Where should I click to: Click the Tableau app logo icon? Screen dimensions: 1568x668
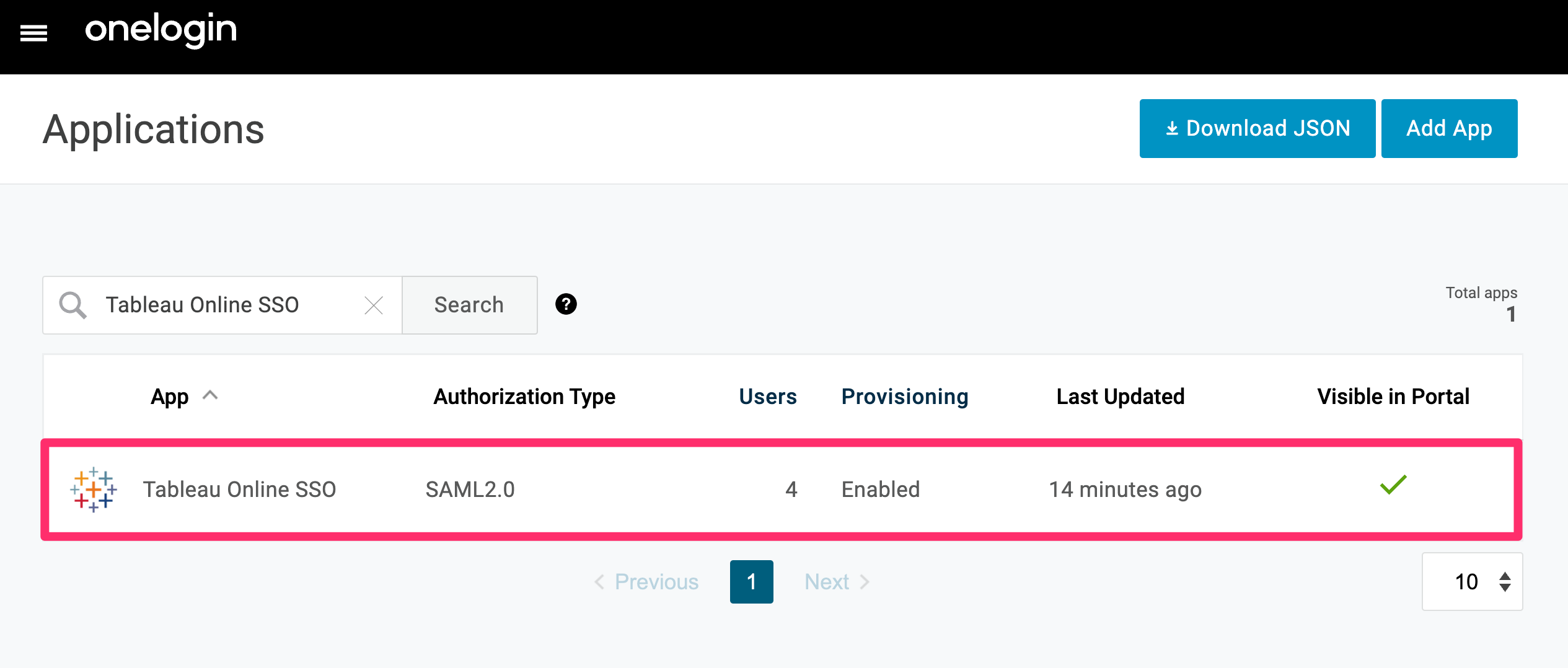point(94,490)
